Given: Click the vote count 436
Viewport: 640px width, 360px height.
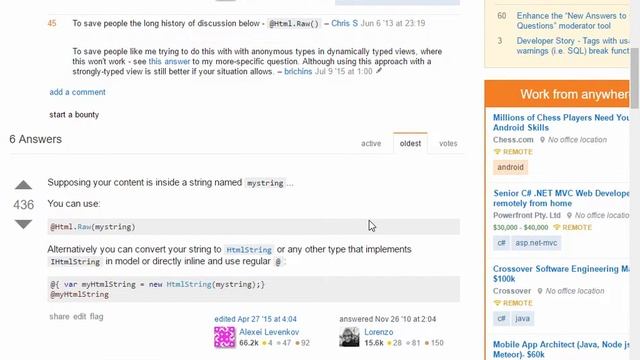Looking at the screenshot, I should point(23,204).
